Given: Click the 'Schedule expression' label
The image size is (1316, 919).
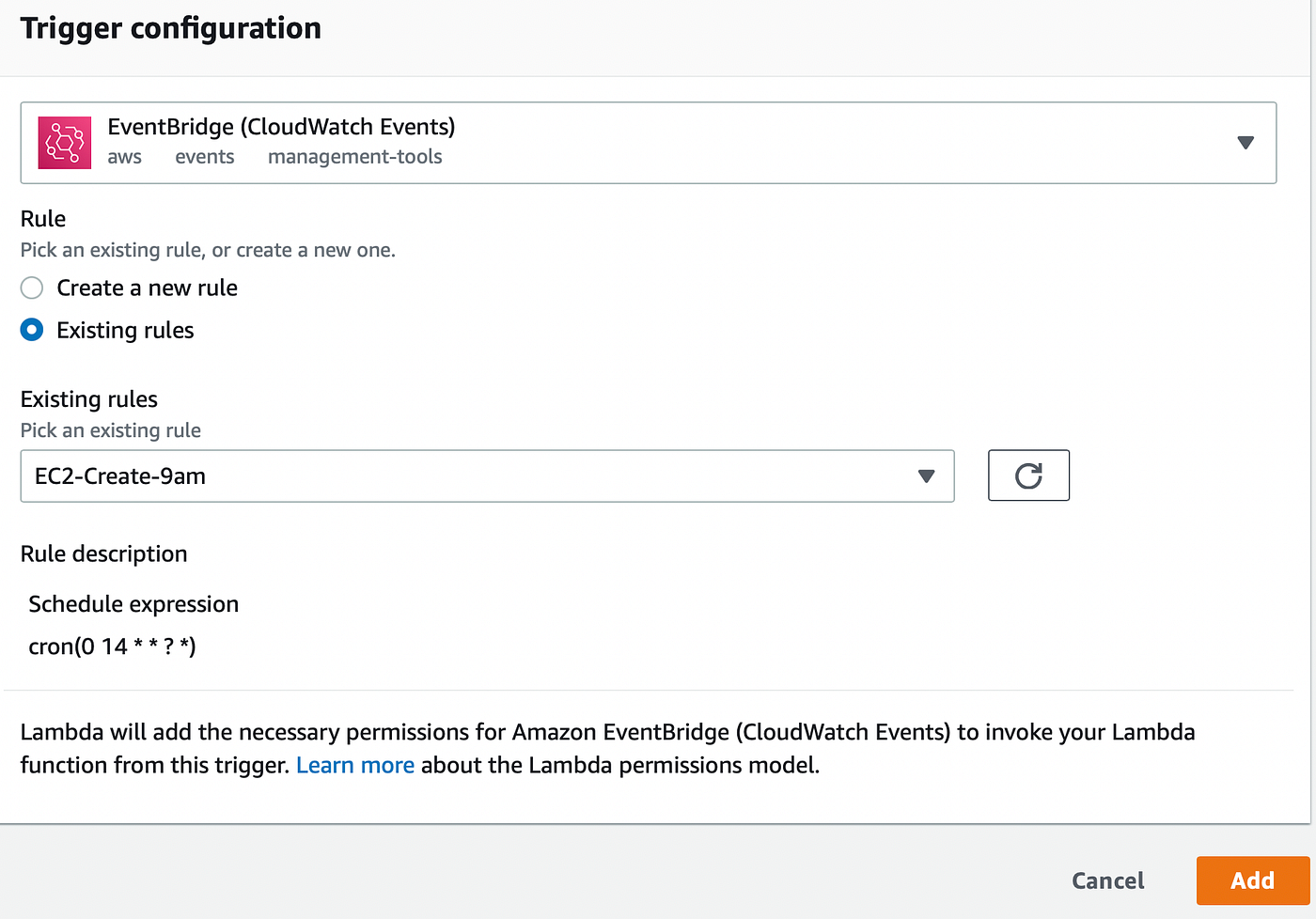Looking at the screenshot, I should tap(133, 604).
